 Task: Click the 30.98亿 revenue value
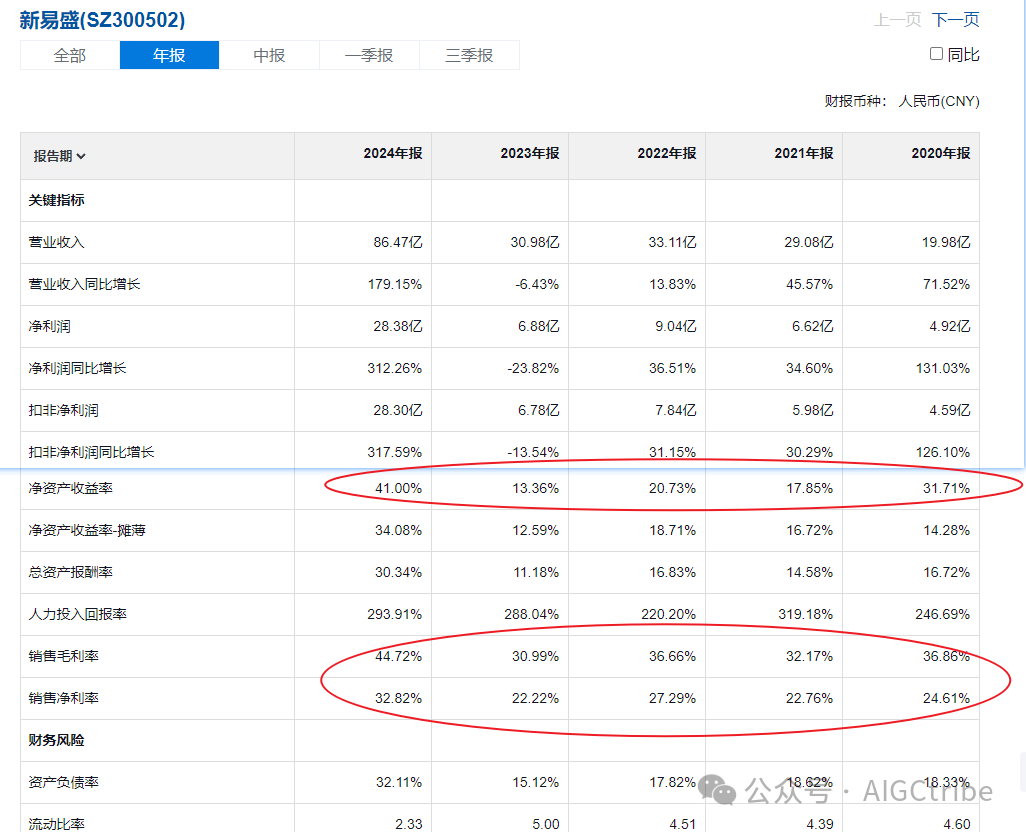(535, 242)
